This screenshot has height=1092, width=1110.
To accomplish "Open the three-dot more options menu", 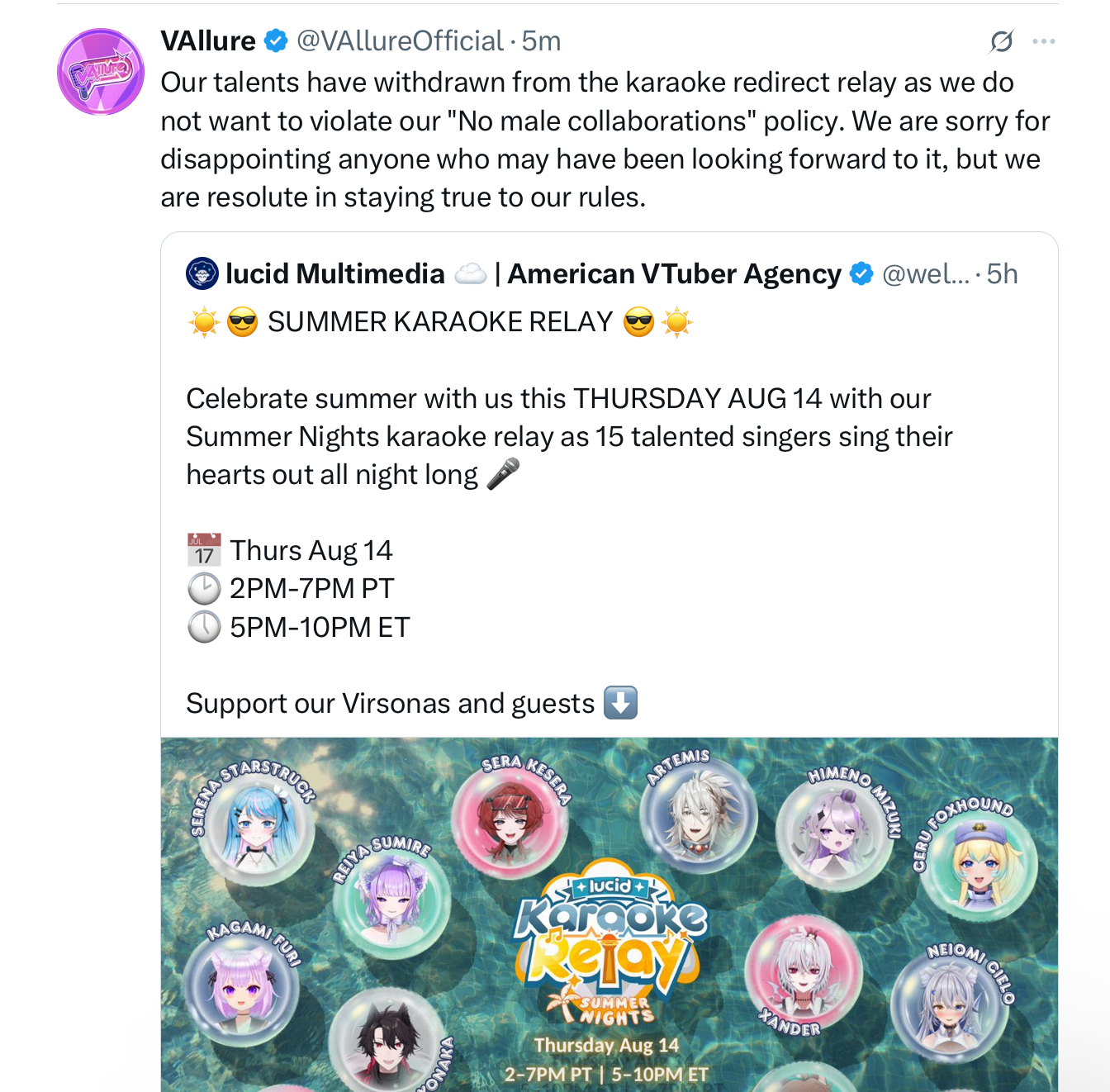I will [x=1044, y=41].
